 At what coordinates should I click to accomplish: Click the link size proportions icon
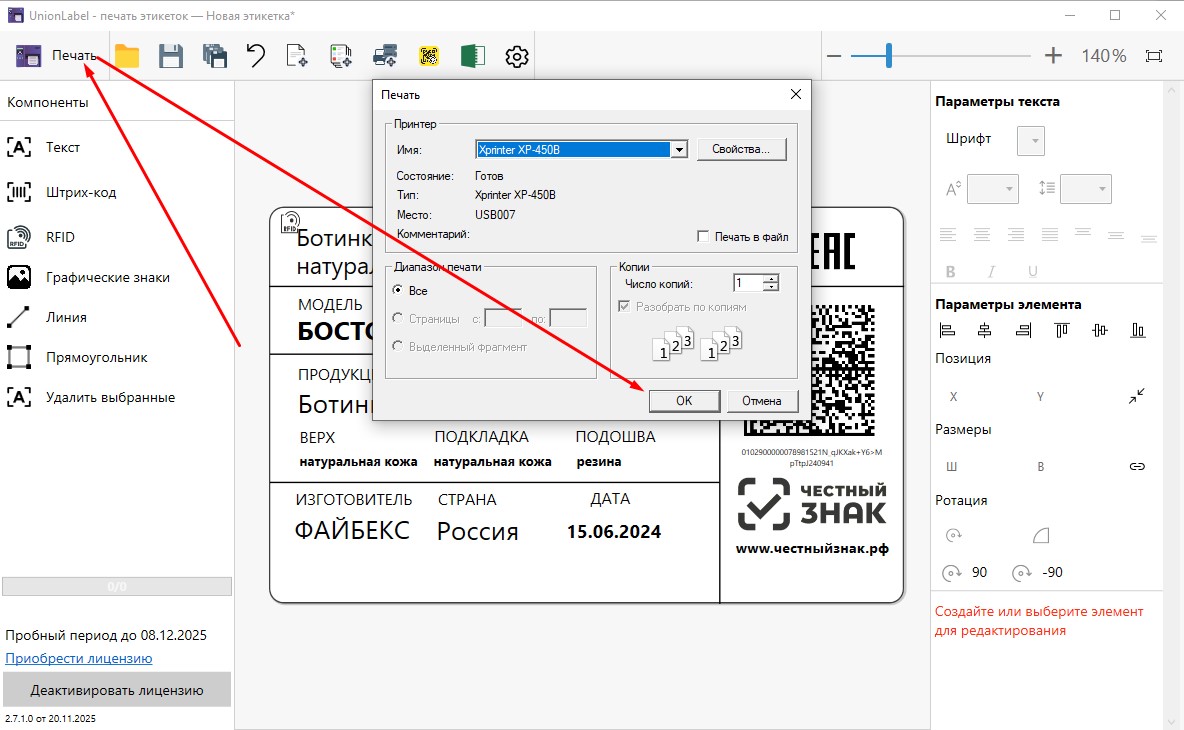[1137, 466]
